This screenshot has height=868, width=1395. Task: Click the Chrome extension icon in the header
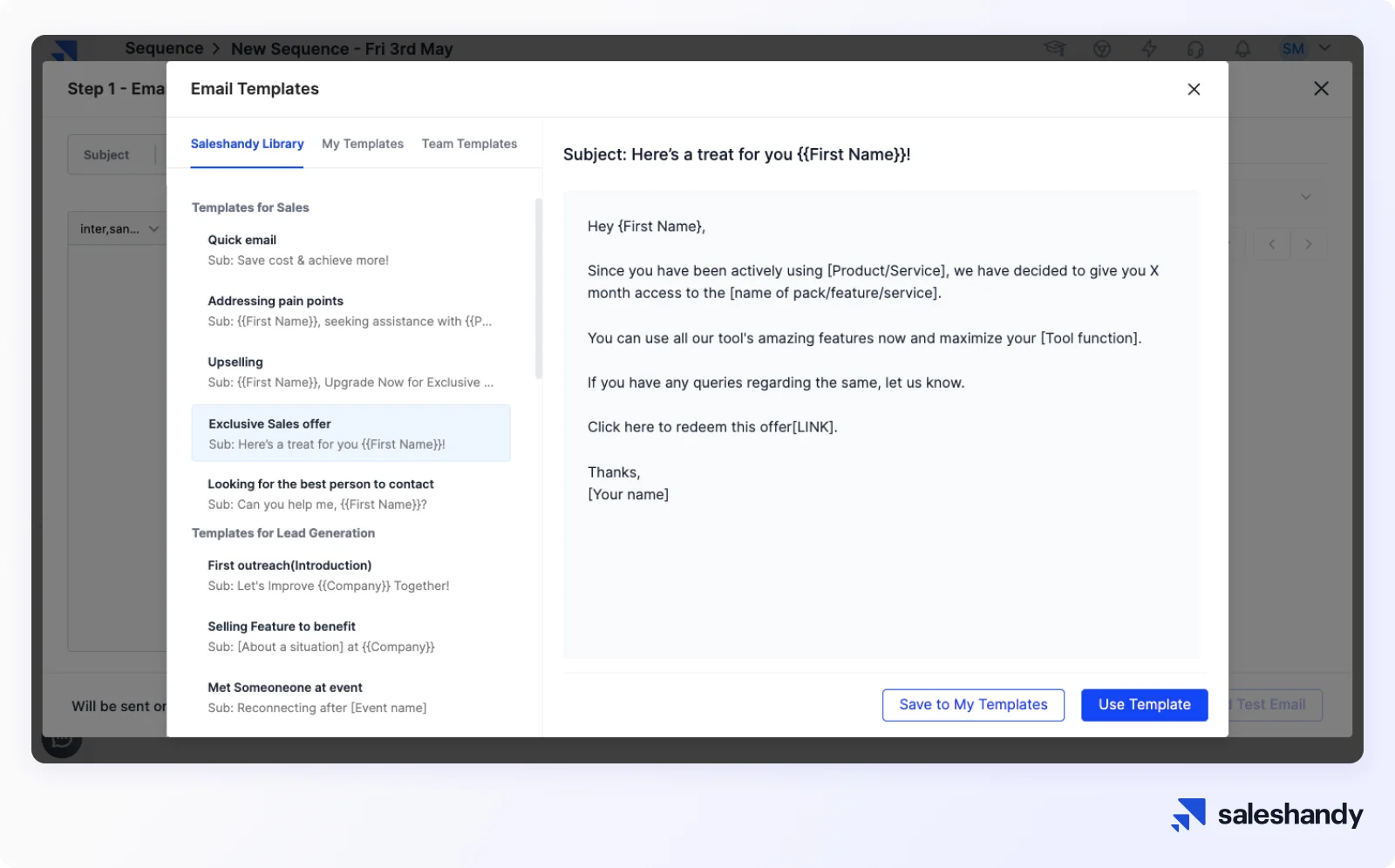[x=1102, y=49]
